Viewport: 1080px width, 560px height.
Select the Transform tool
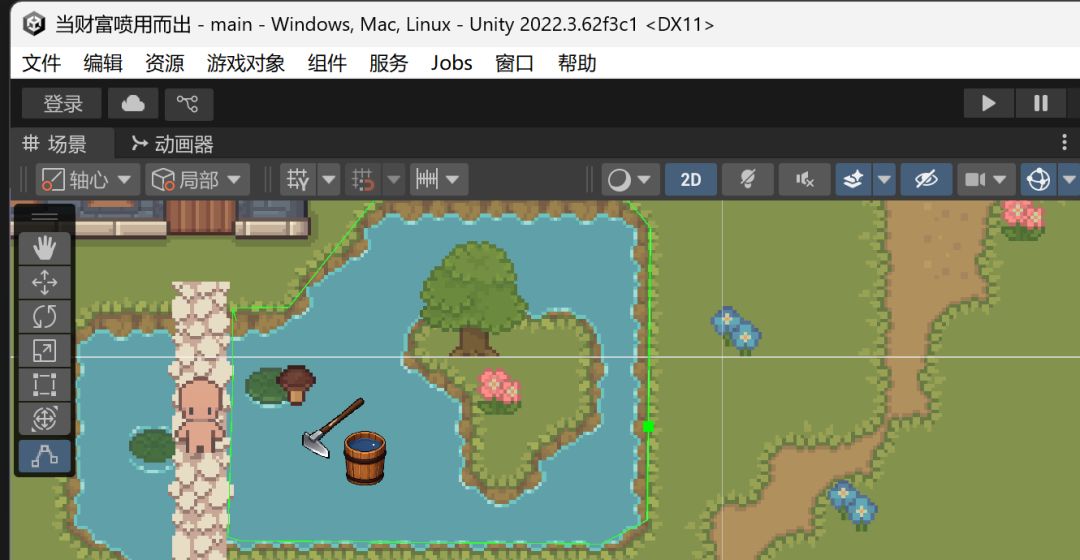click(44, 419)
